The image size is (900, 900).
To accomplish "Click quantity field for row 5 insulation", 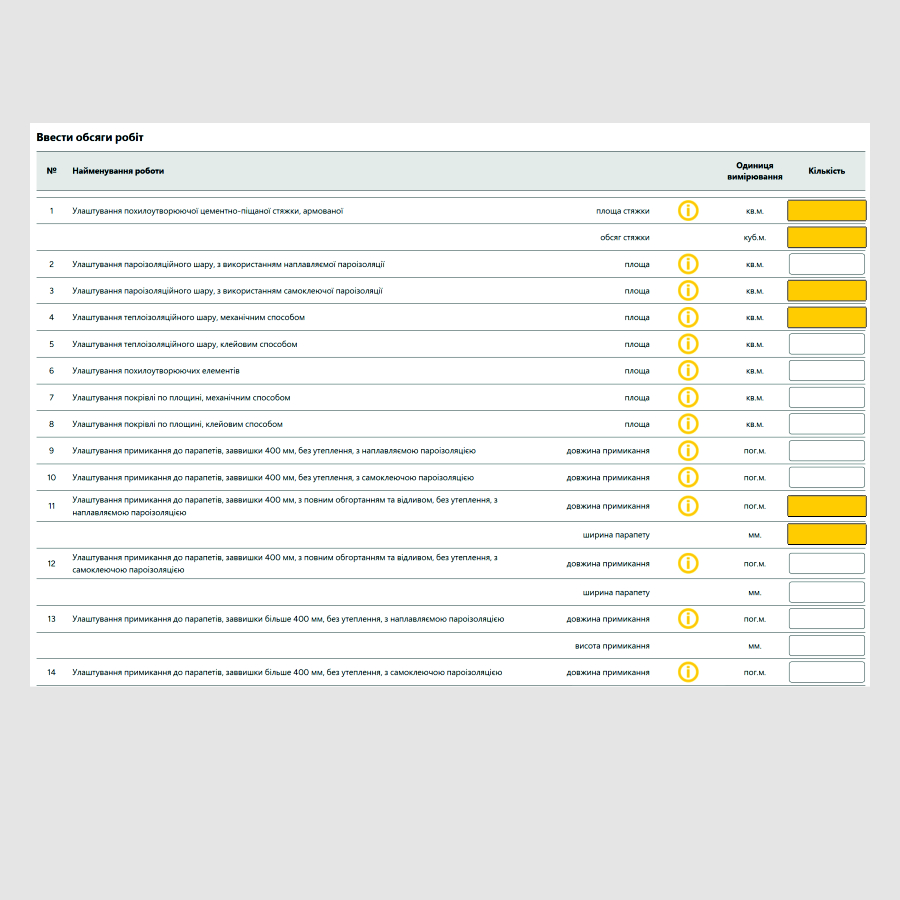I will [826, 344].
